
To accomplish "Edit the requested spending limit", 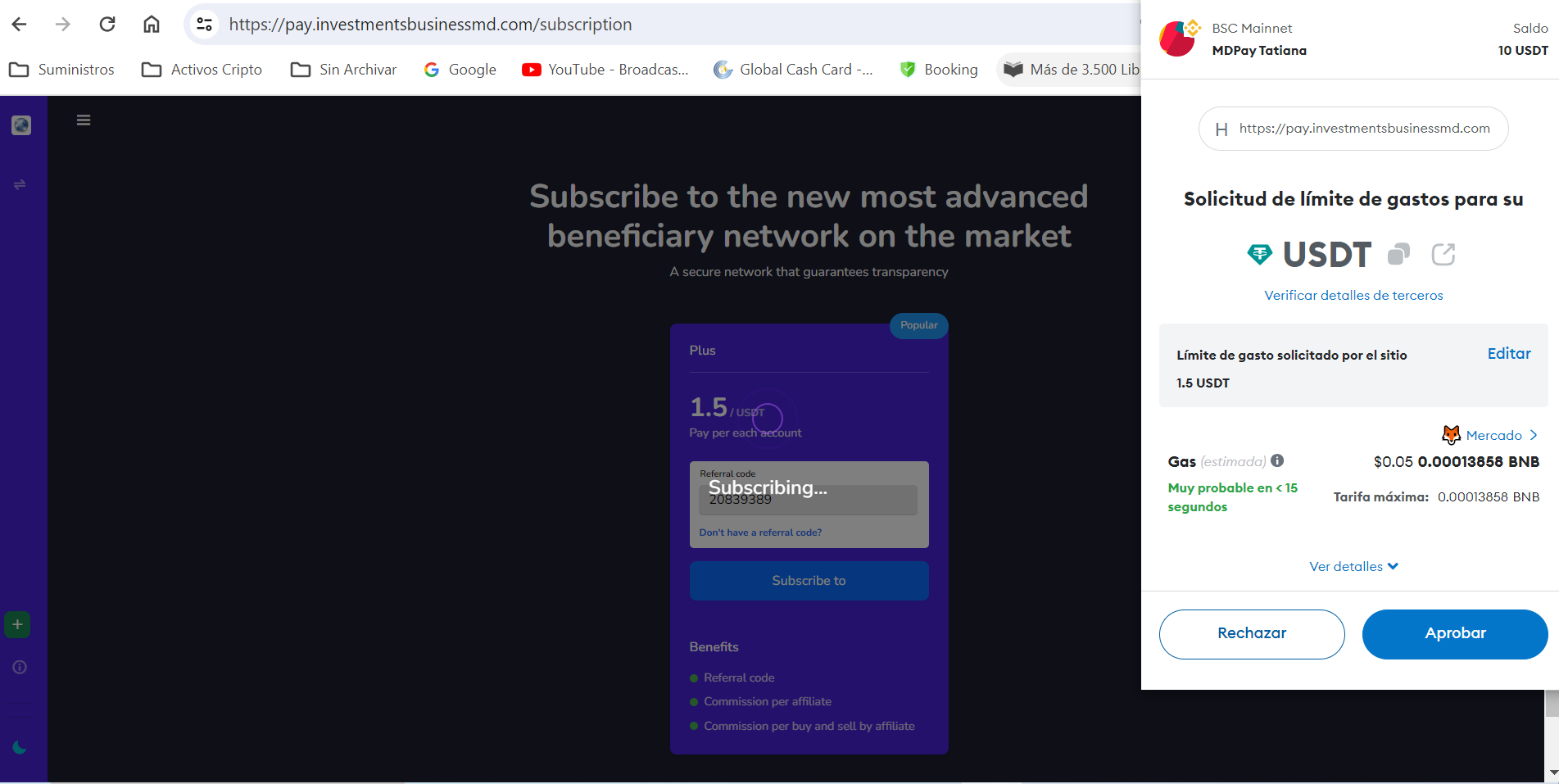I will [1508, 354].
